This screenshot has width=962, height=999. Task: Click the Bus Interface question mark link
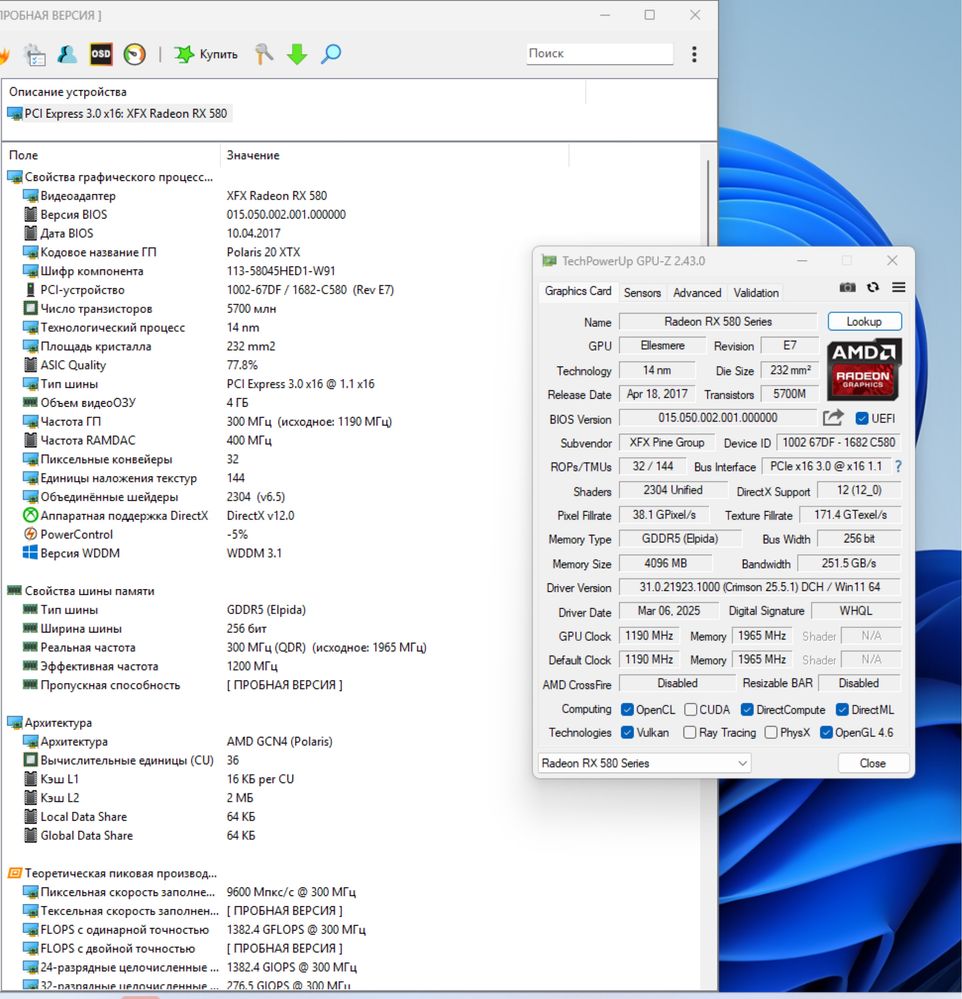pos(898,466)
